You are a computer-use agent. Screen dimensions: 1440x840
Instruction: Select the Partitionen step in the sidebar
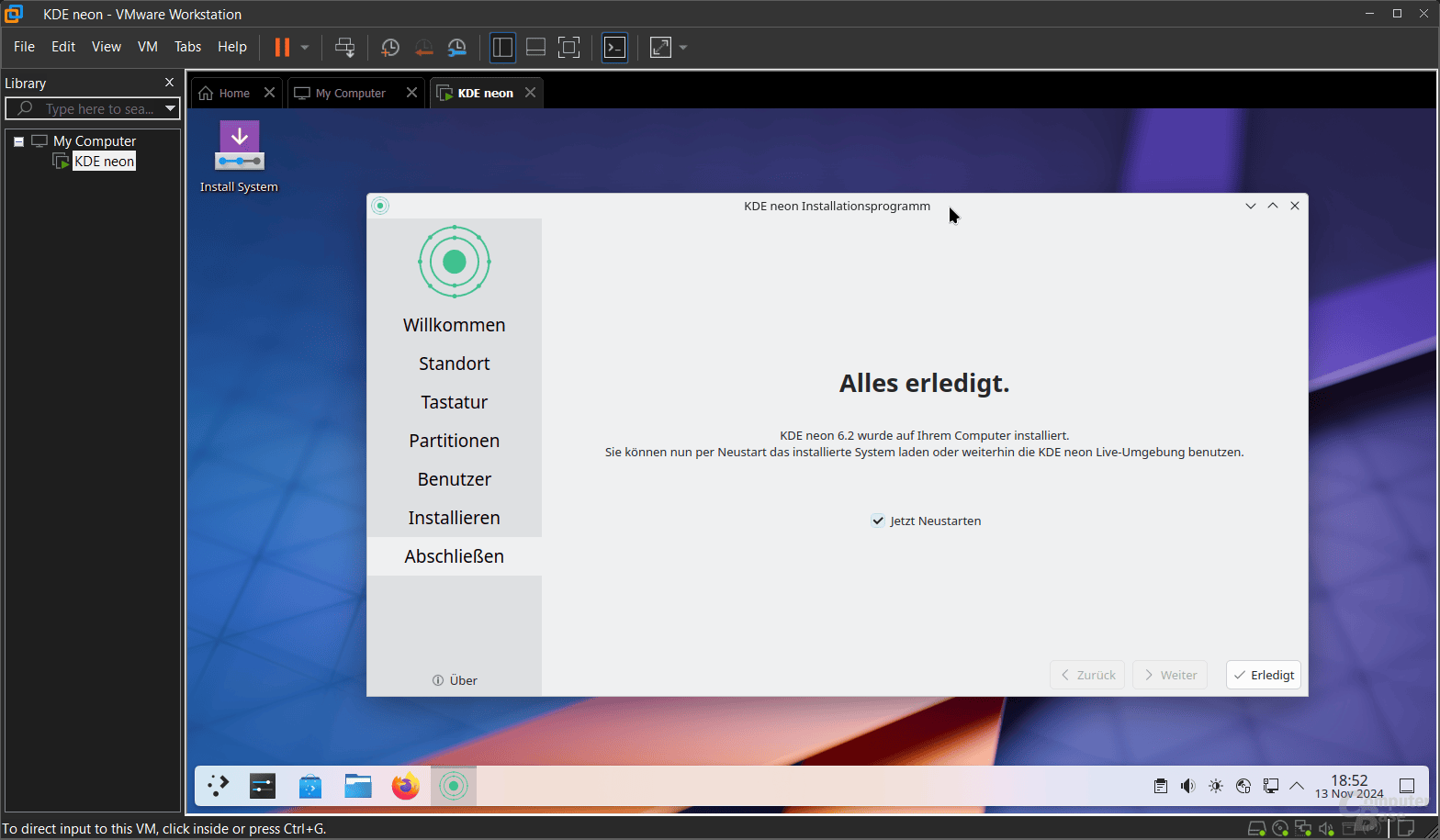click(455, 441)
